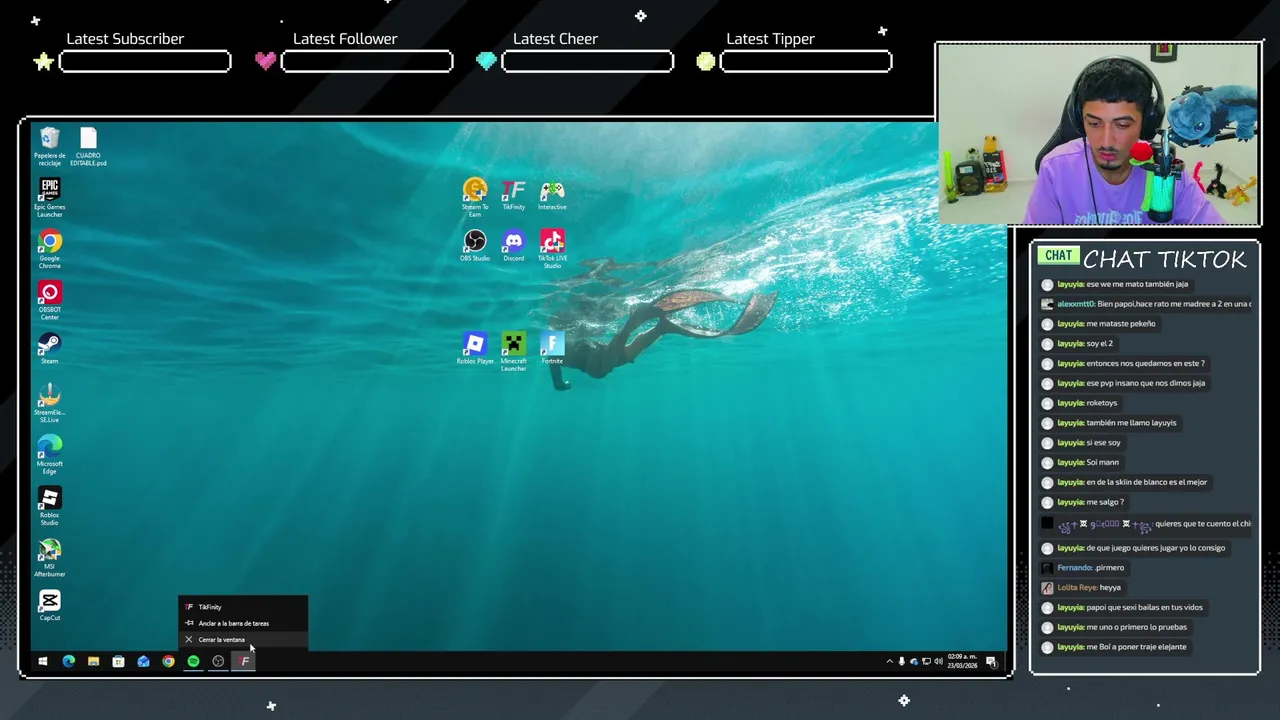Click chat message "de que juego quieres jugar yo lo consigo"

pyautogui.click(x=1155, y=548)
